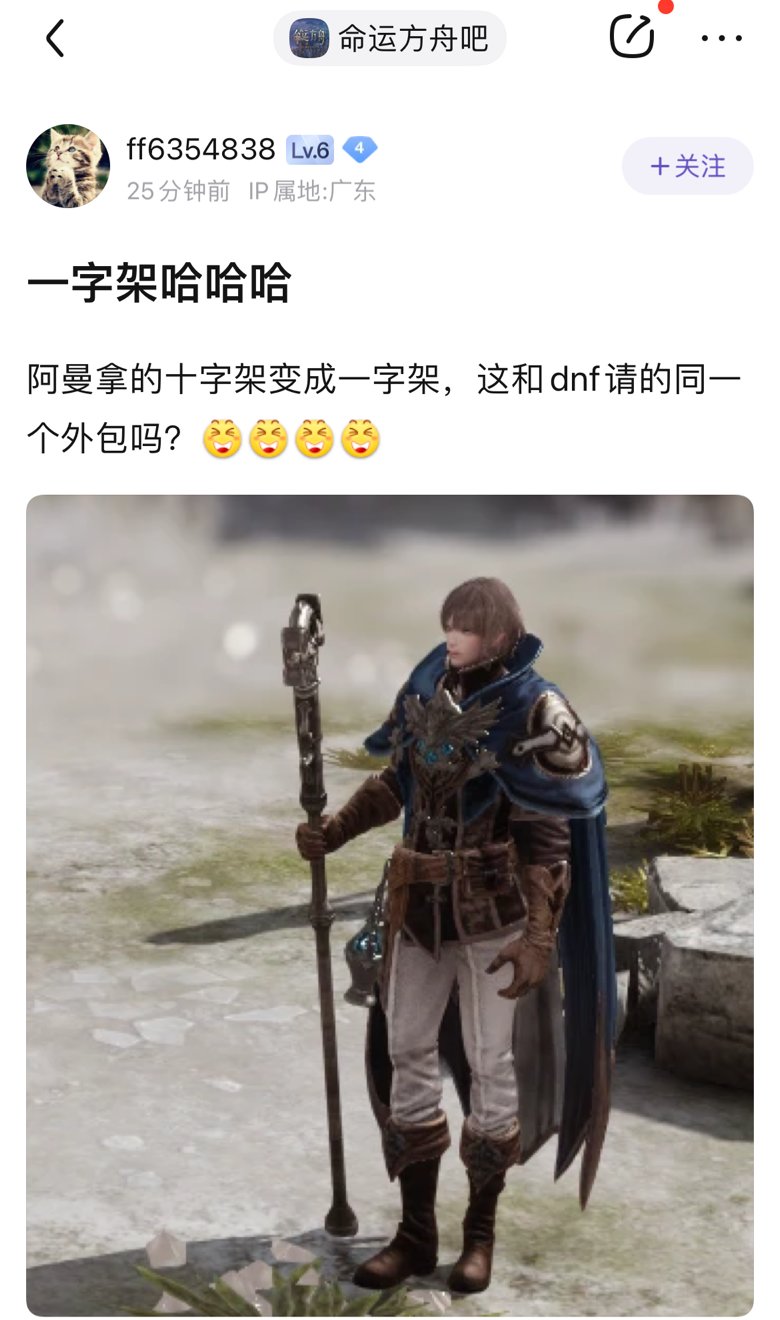Open the share/edit icon with red dot

(632, 37)
